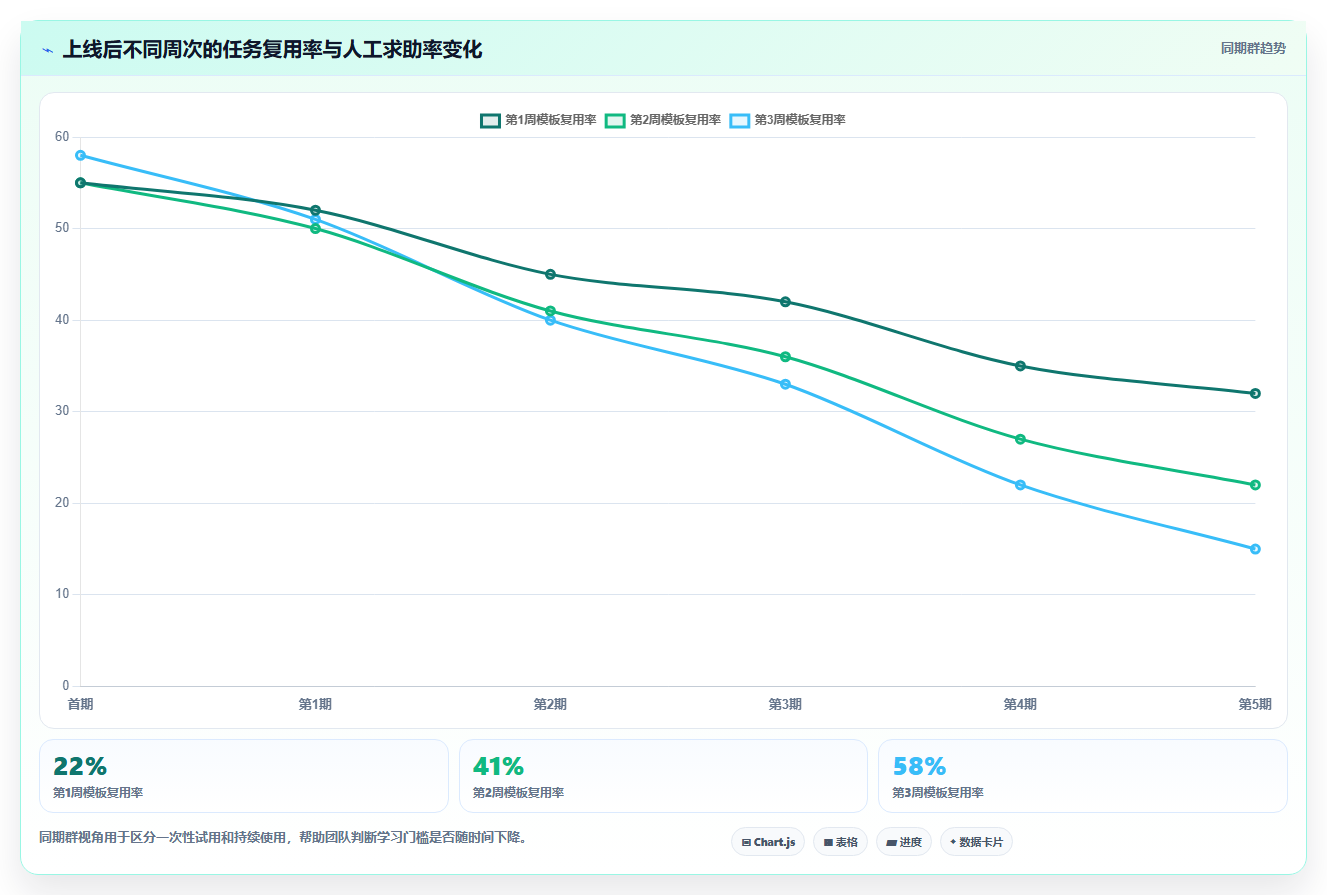Click the 10 y-axis tick label
This screenshot has height=895, width=1327.
pos(62,594)
